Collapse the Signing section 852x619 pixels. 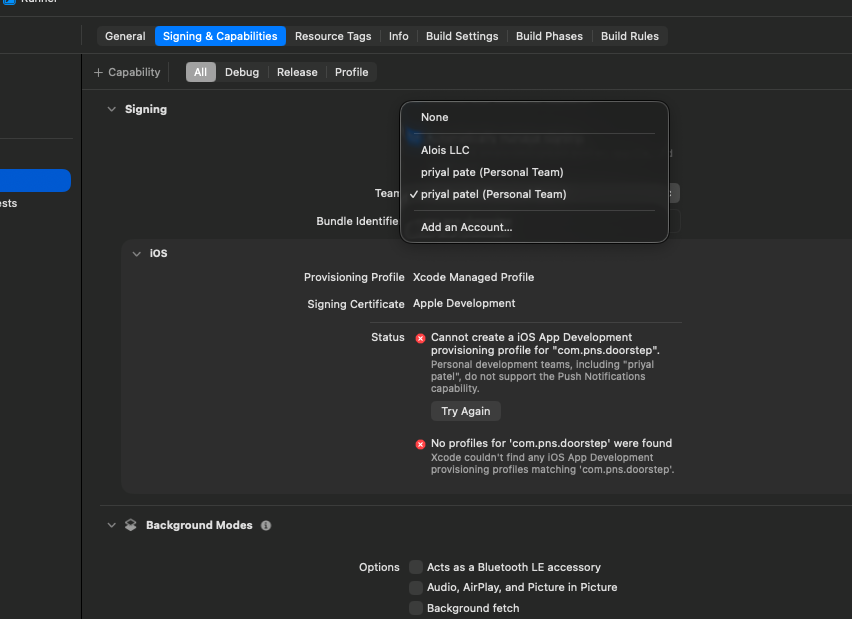tap(111, 109)
